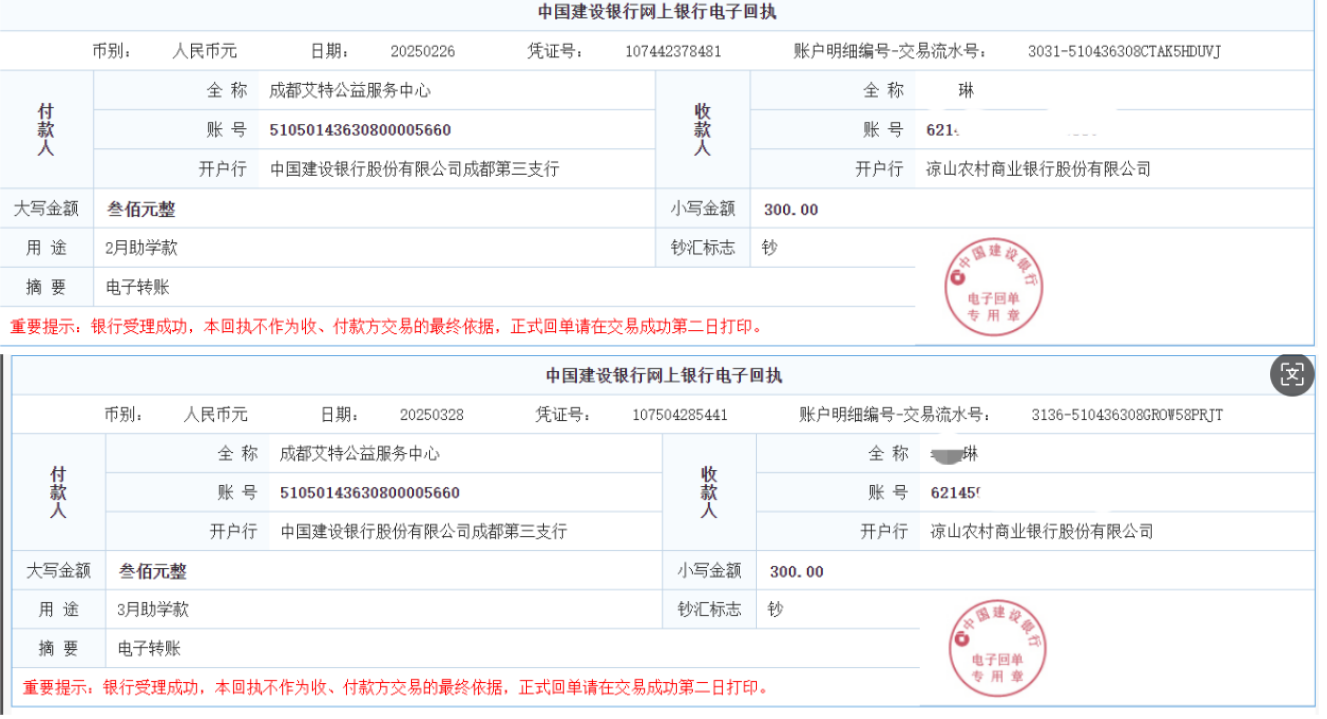The height and width of the screenshot is (719, 1327).
Task: Click payee bank 凉山农村商业银行股份有限公司 in the March receipt
Action: [1042, 532]
